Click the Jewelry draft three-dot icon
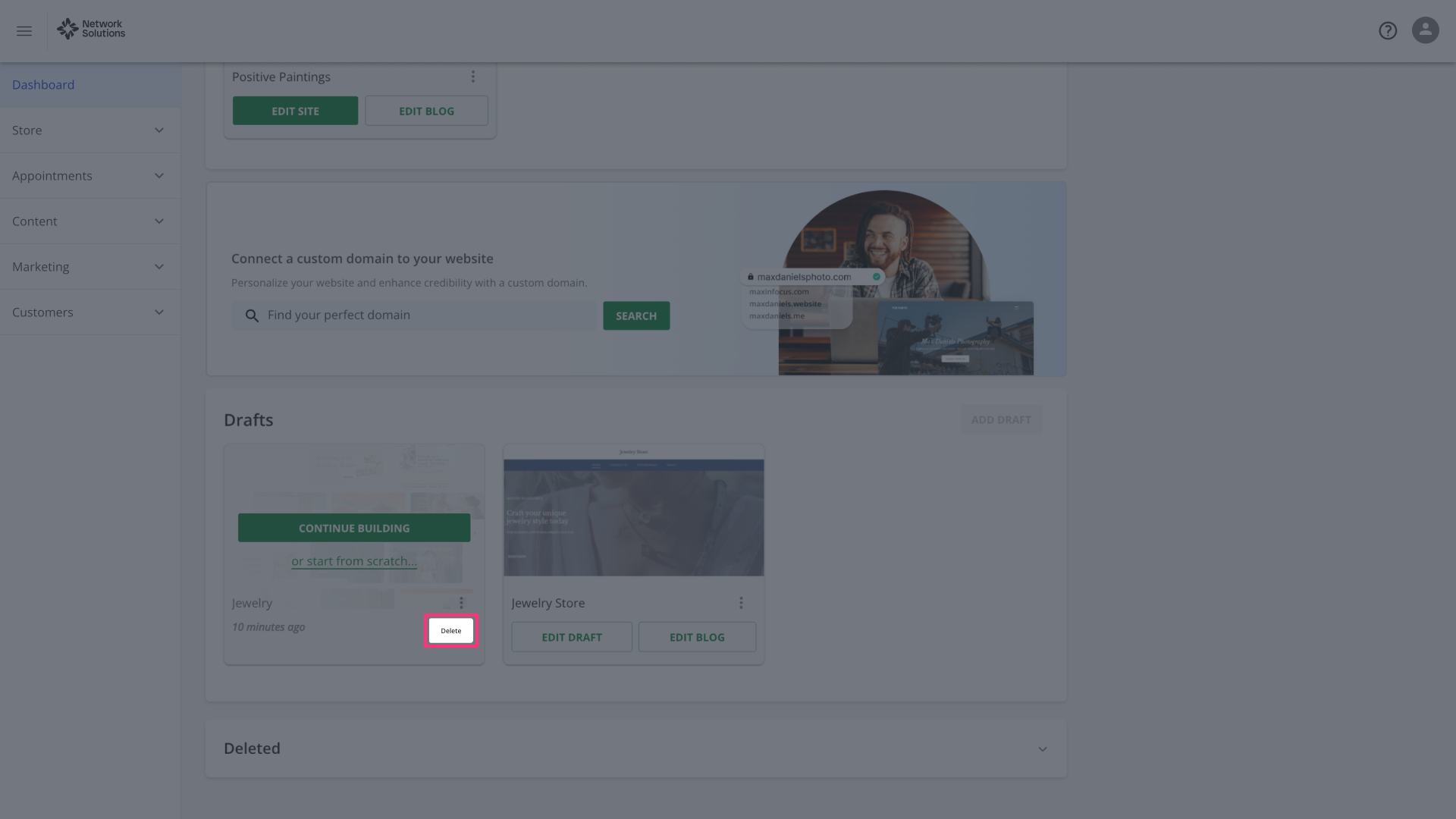Image resolution: width=1456 pixels, height=819 pixels. (x=461, y=603)
